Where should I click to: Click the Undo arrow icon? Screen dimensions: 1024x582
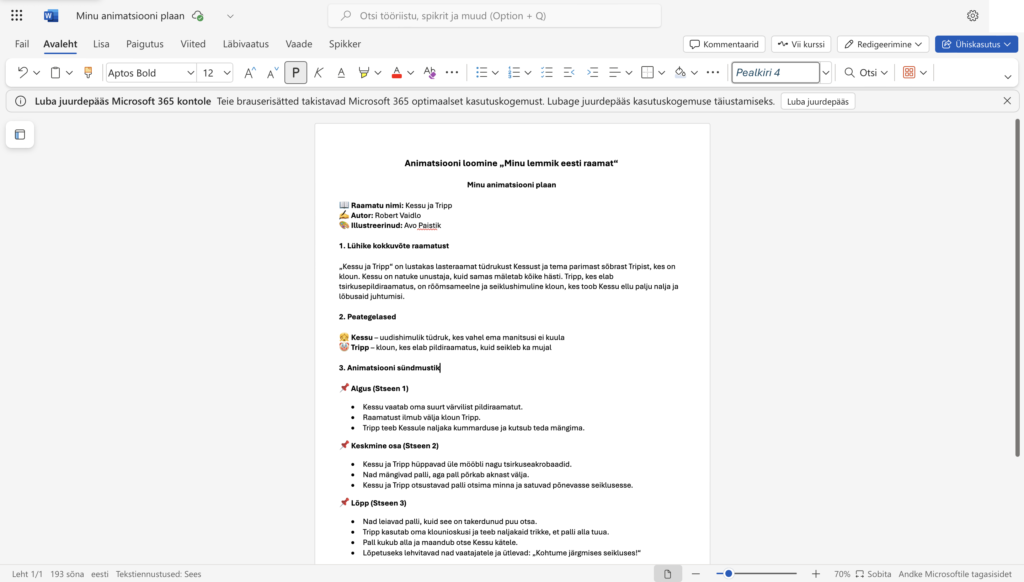tap(22, 73)
